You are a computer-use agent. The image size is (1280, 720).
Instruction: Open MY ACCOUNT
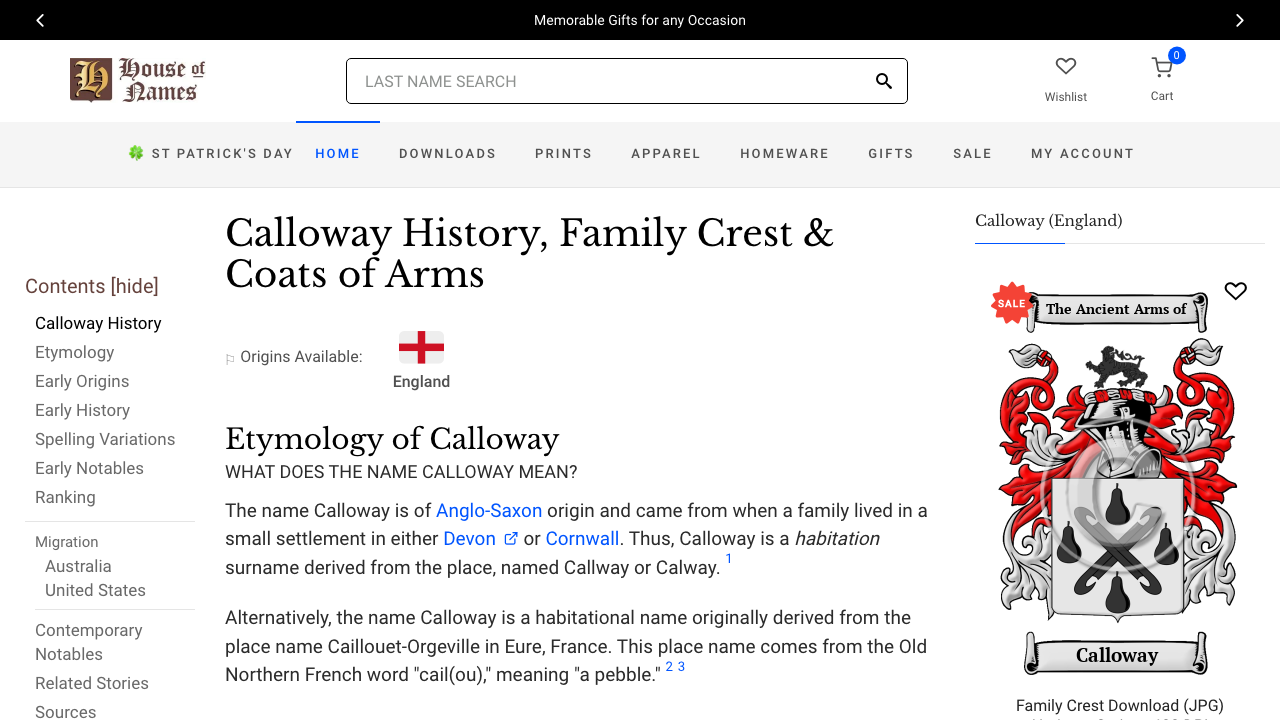point(1083,154)
